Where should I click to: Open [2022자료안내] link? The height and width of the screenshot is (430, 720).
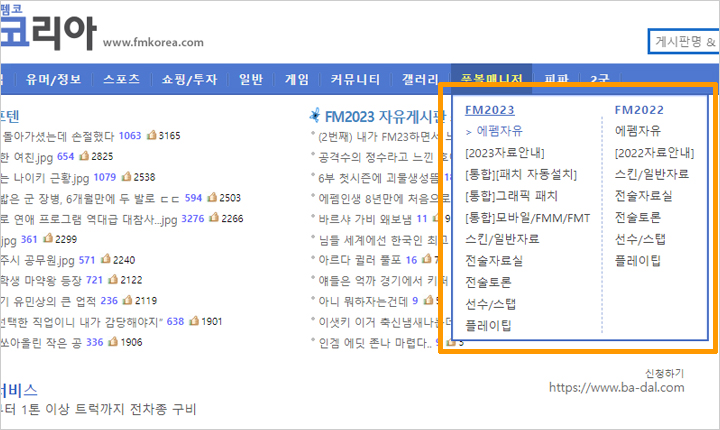(x=654, y=153)
